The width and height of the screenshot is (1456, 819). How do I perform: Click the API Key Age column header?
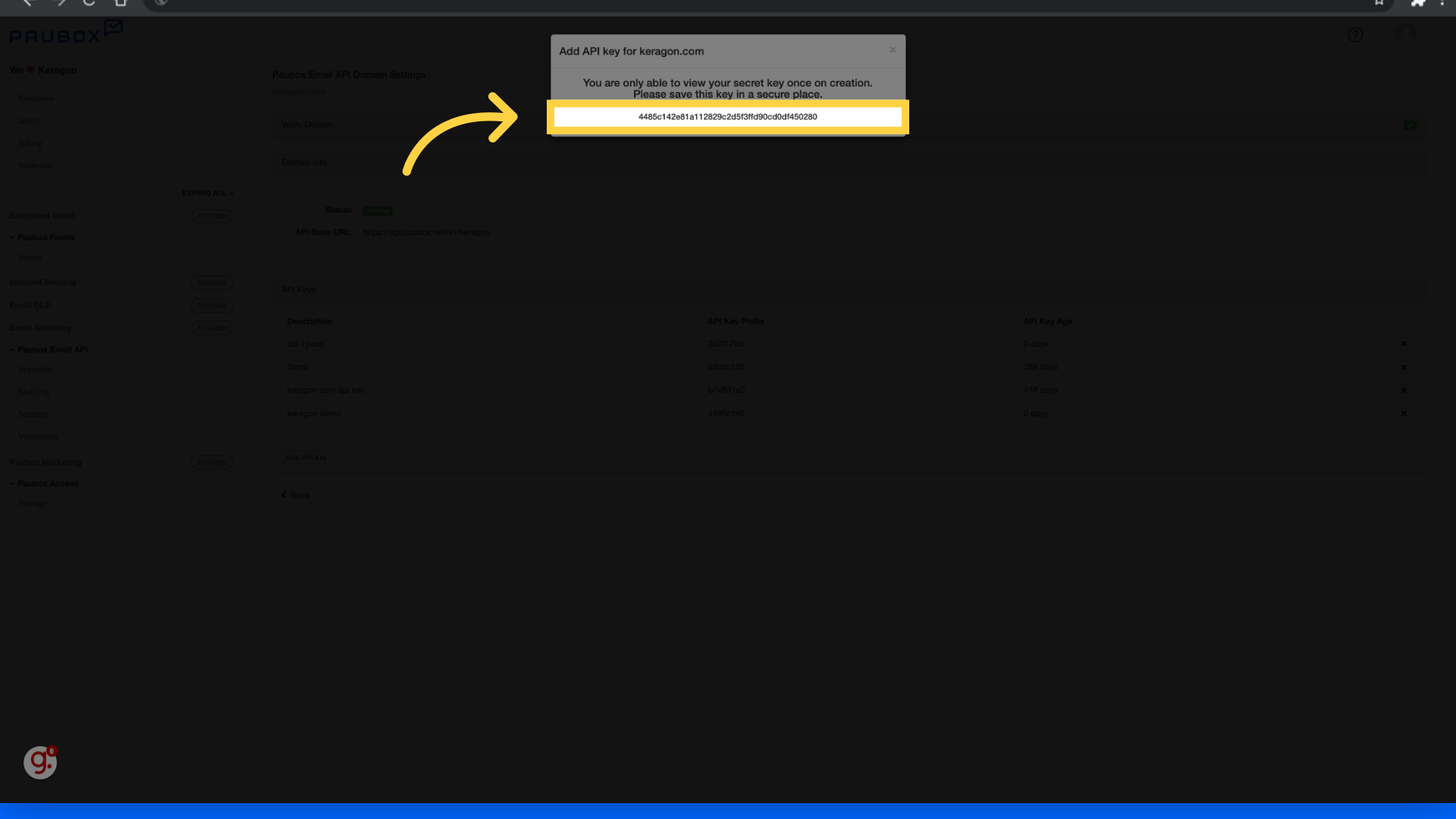pos(1047,322)
